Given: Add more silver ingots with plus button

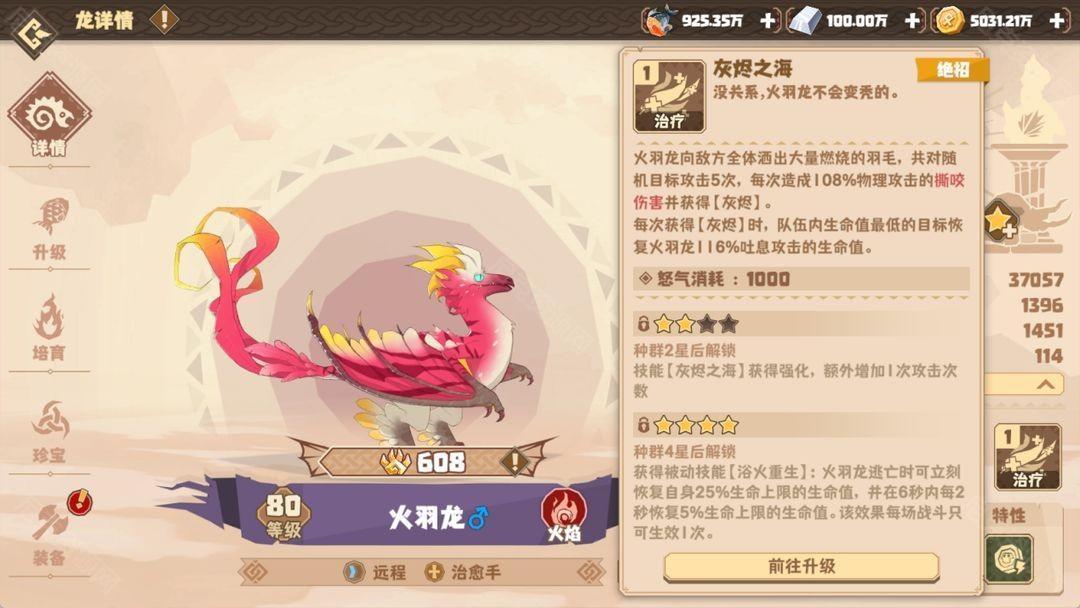Looking at the screenshot, I should pos(913,21).
